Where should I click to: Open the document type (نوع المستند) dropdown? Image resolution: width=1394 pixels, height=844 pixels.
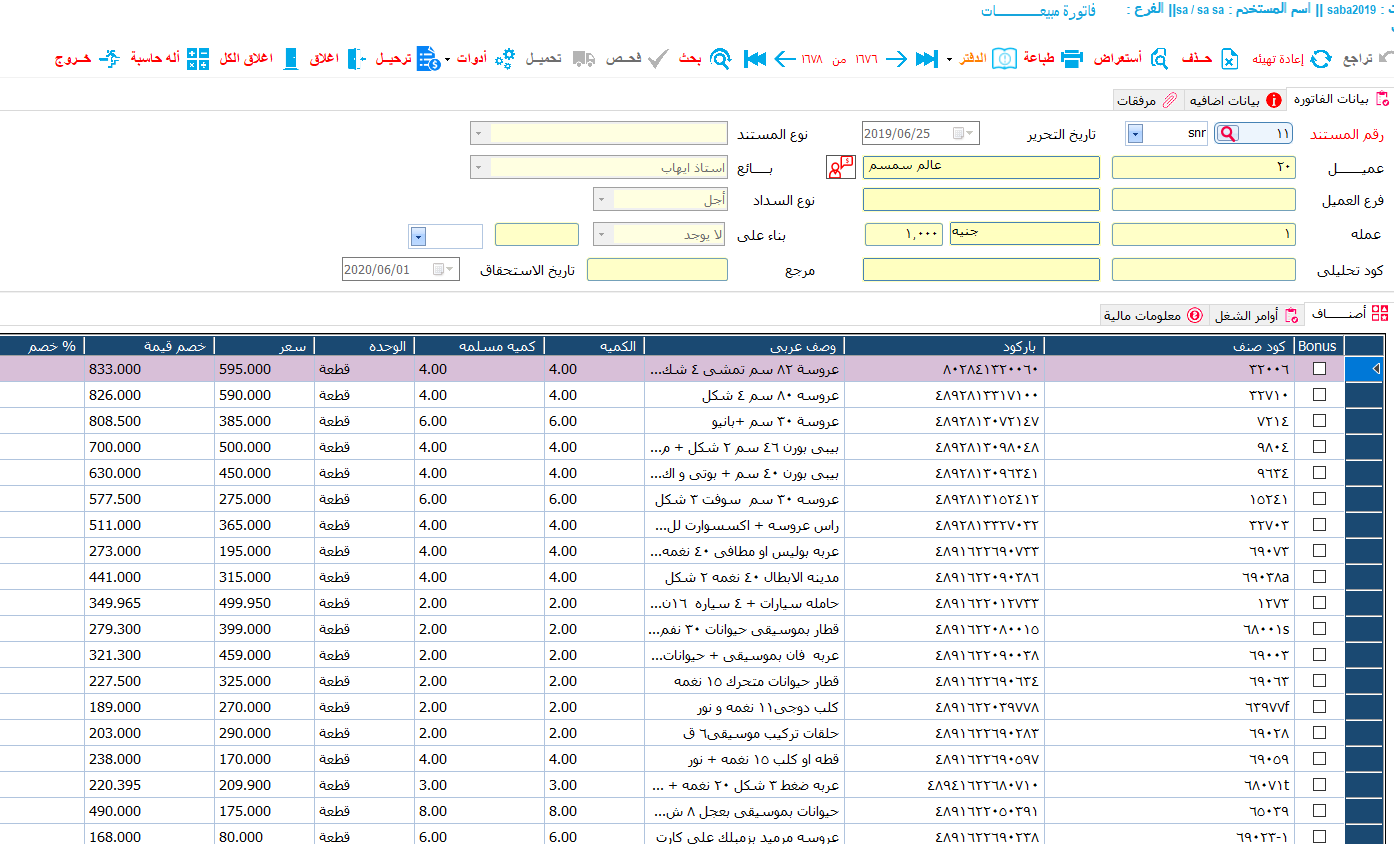coord(478,134)
